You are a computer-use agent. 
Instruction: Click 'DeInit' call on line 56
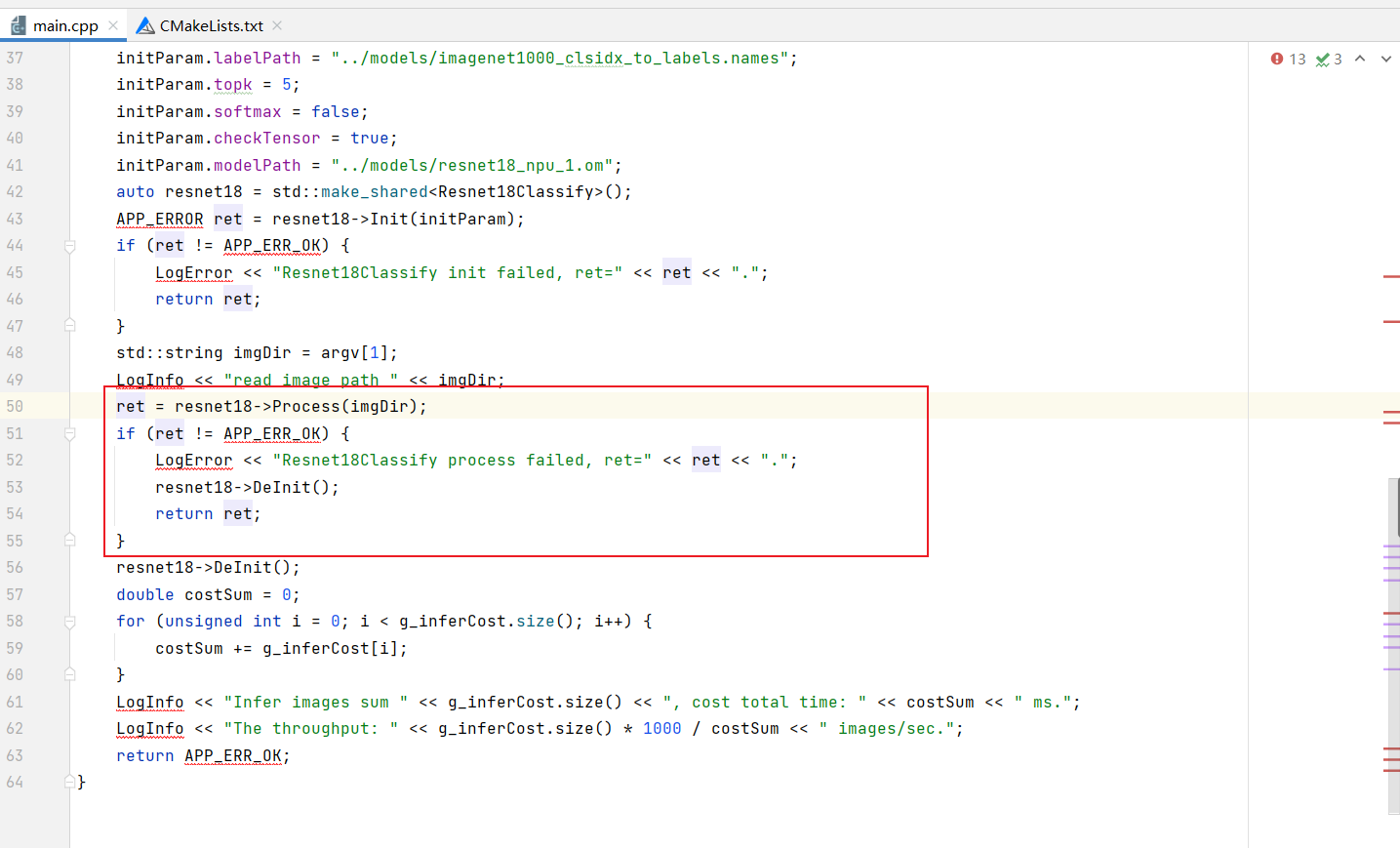tap(243, 568)
